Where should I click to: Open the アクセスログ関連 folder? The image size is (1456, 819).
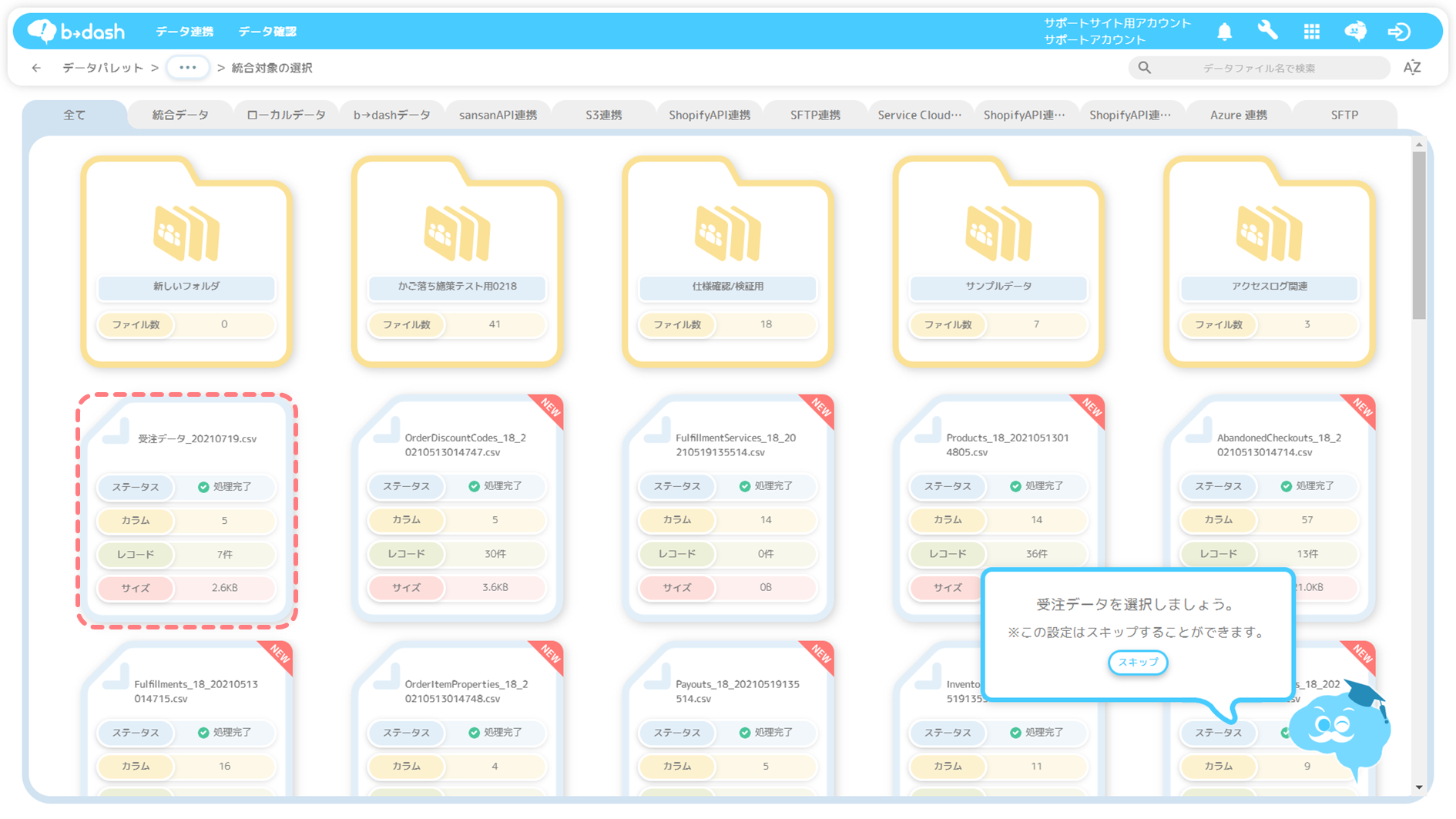click(x=1270, y=260)
